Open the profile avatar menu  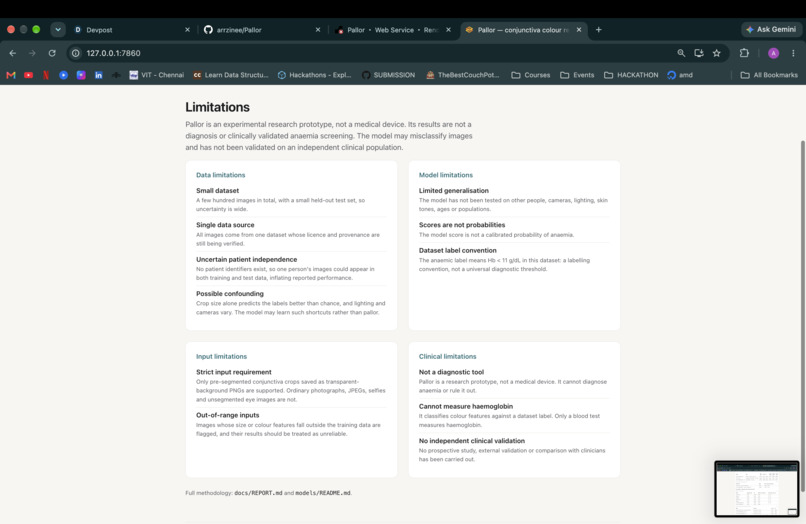[773, 53]
